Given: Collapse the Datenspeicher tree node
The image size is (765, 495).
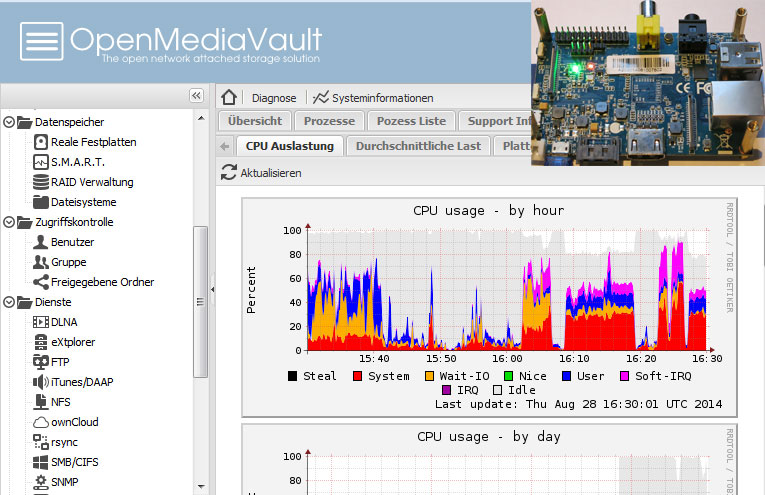Looking at the screenshot, I should pyautogui.click(x=9, y=122).
